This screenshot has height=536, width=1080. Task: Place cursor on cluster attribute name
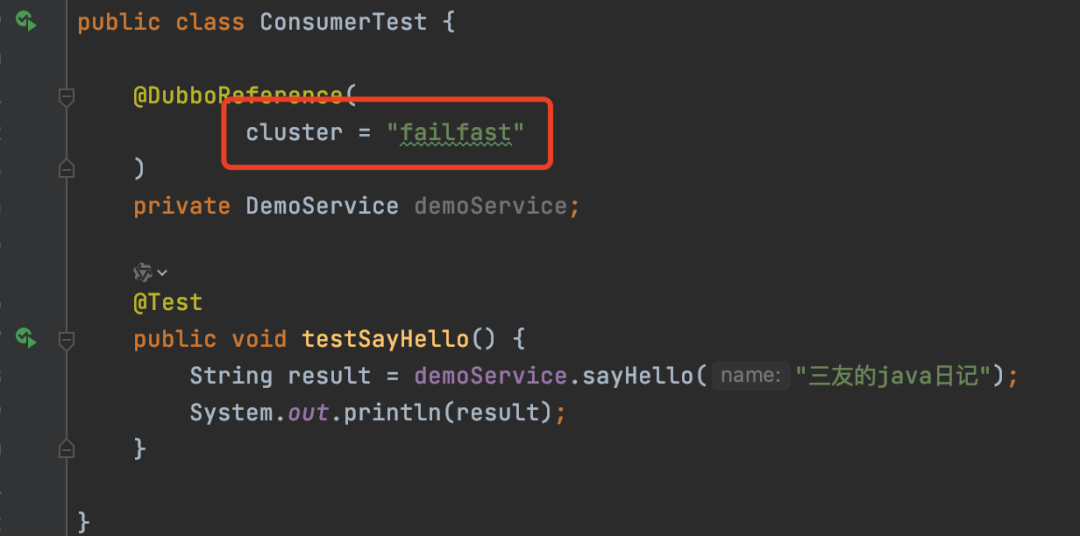coord(294,132)
